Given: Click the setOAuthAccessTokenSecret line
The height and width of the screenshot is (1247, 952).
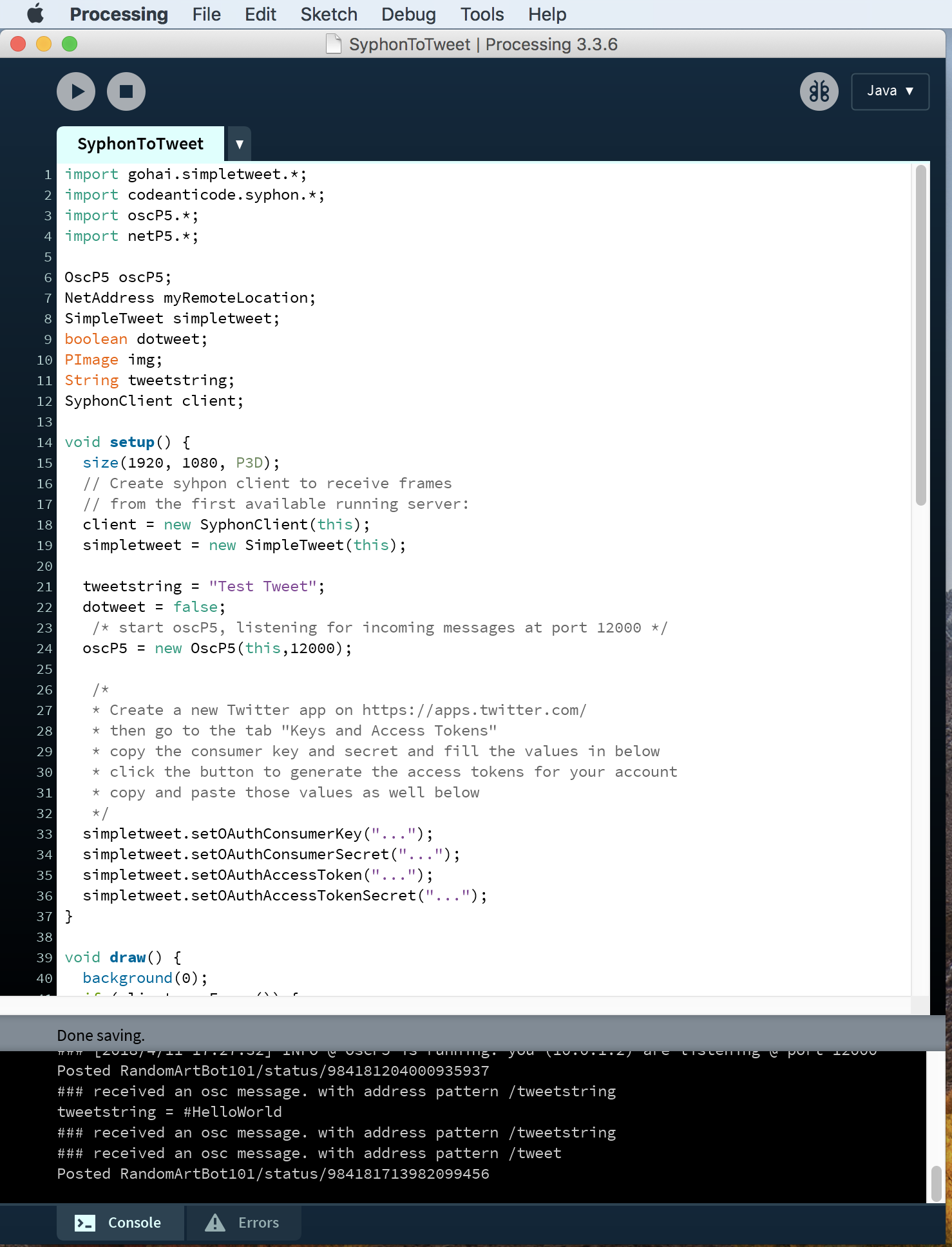Looking at the screenshot, I should point(285,896).
